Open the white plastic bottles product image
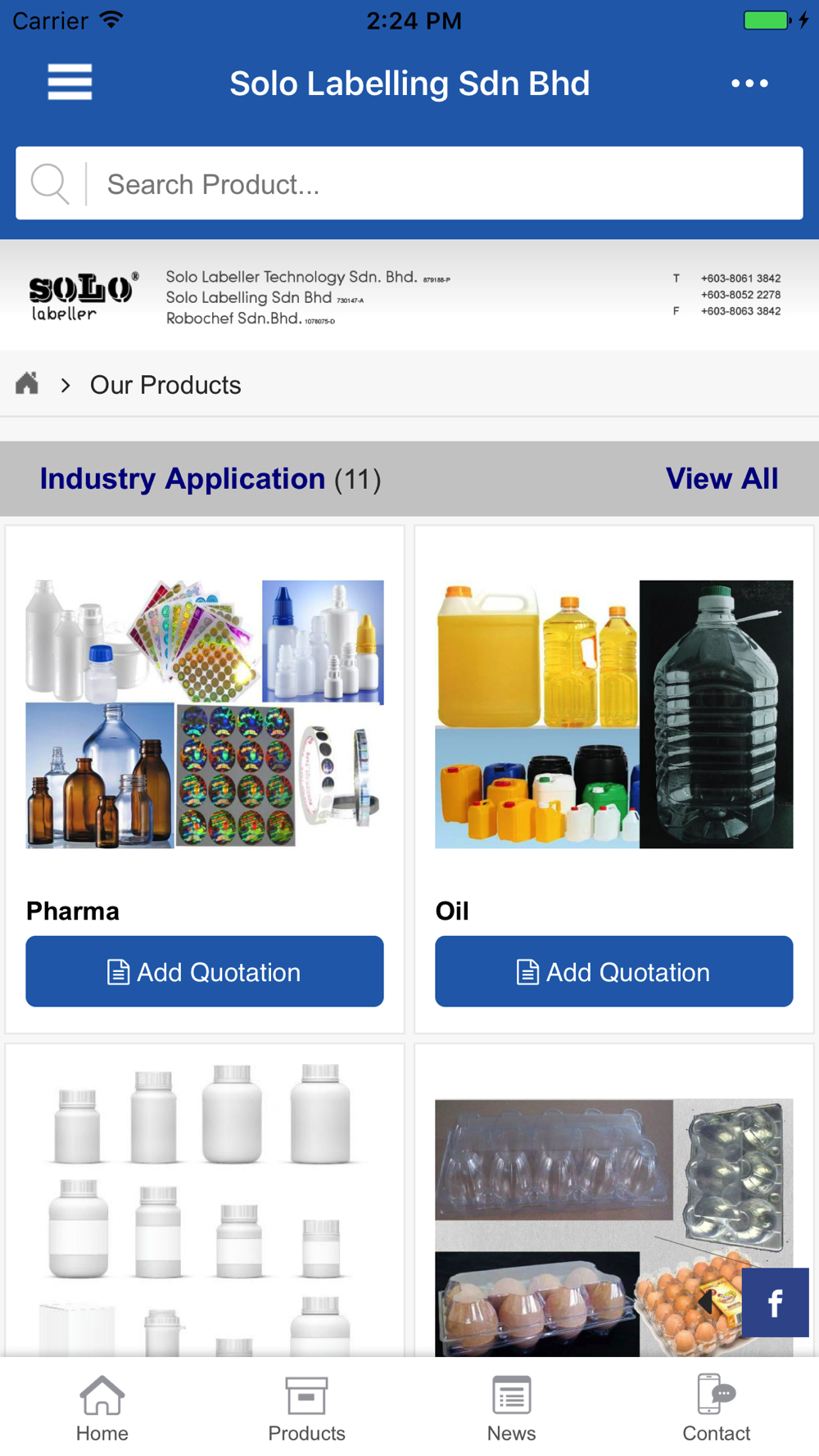The width and height of the screenshot is (819, 1456). click(205, 1210)
